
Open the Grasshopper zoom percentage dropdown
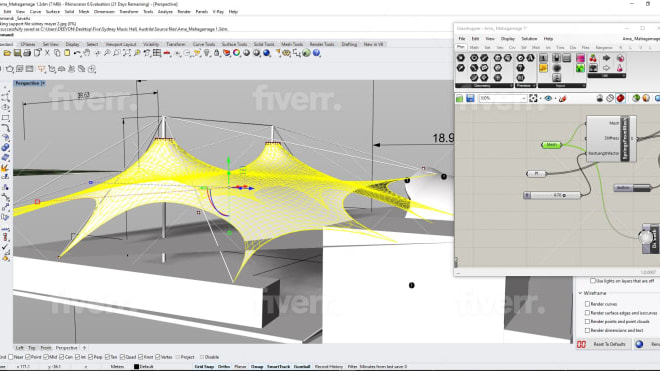point(523,99)
